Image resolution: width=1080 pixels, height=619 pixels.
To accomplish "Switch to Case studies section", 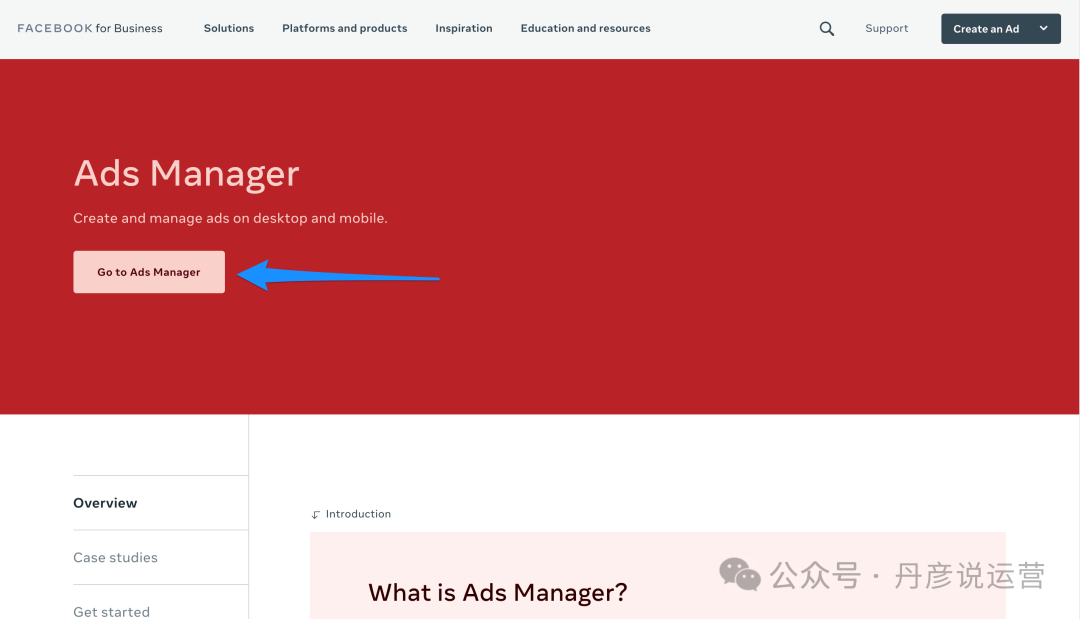I will click(x=115, y=557).
